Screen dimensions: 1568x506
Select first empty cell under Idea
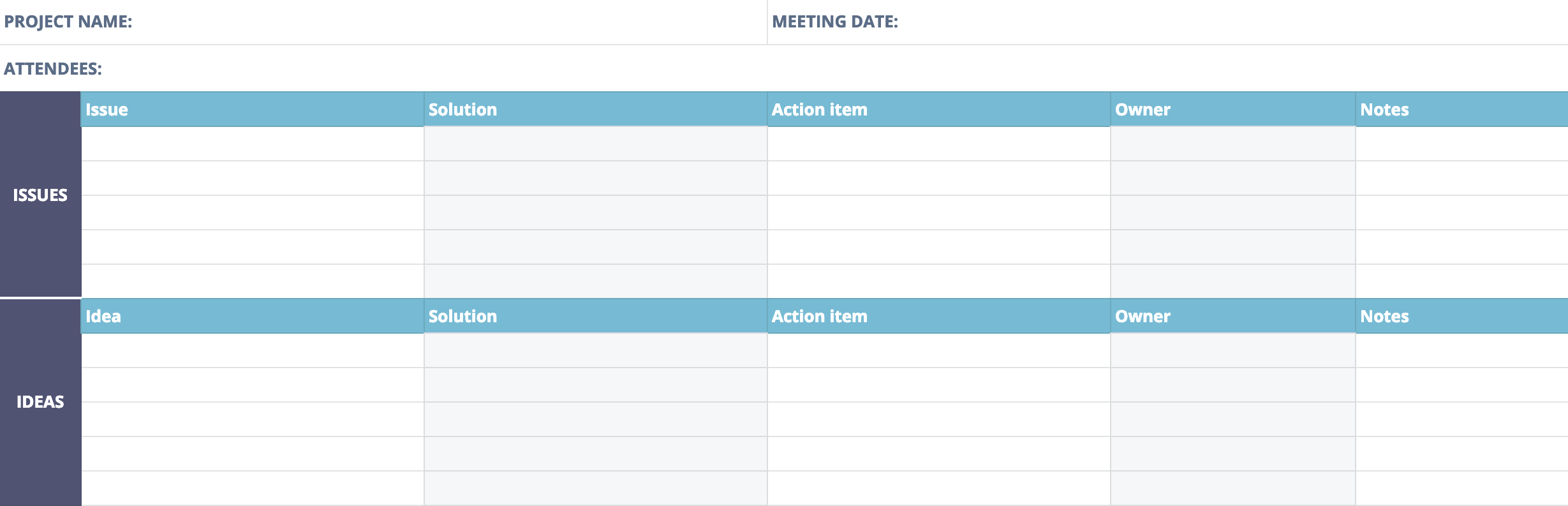(253, 350)
